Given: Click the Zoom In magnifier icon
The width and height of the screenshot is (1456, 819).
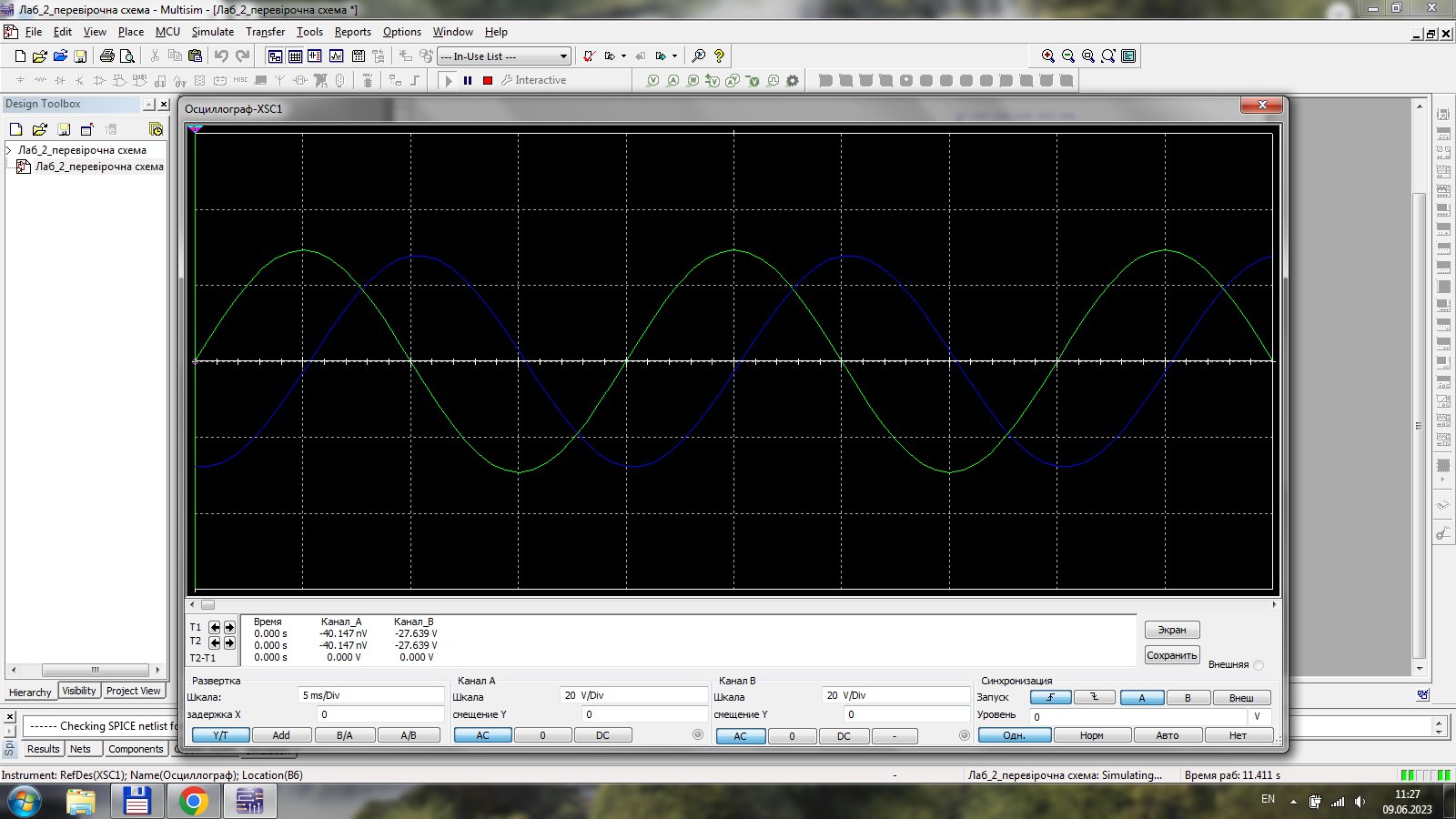Looking at the screenshot, I should coord(1048,56).
